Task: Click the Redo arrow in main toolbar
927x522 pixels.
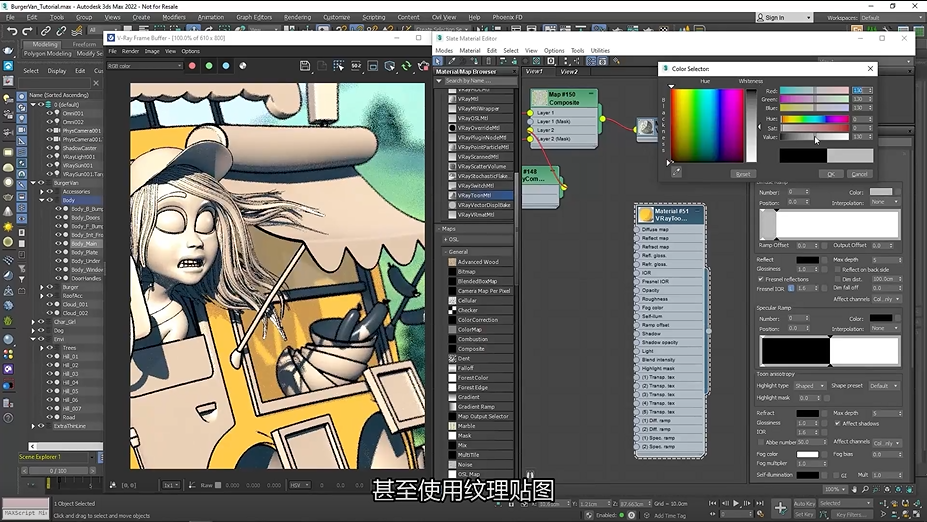Action: (x=27, y=31)
